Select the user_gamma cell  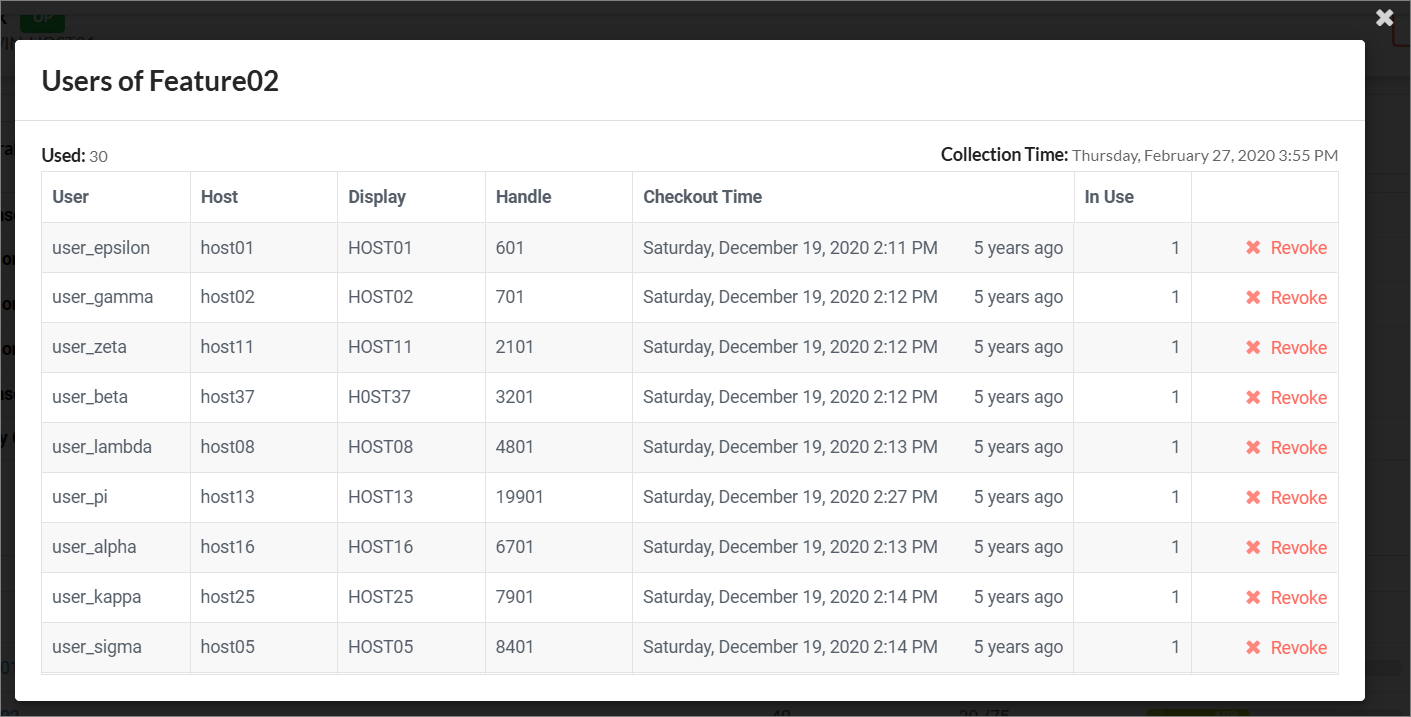(x=116, y=298)
